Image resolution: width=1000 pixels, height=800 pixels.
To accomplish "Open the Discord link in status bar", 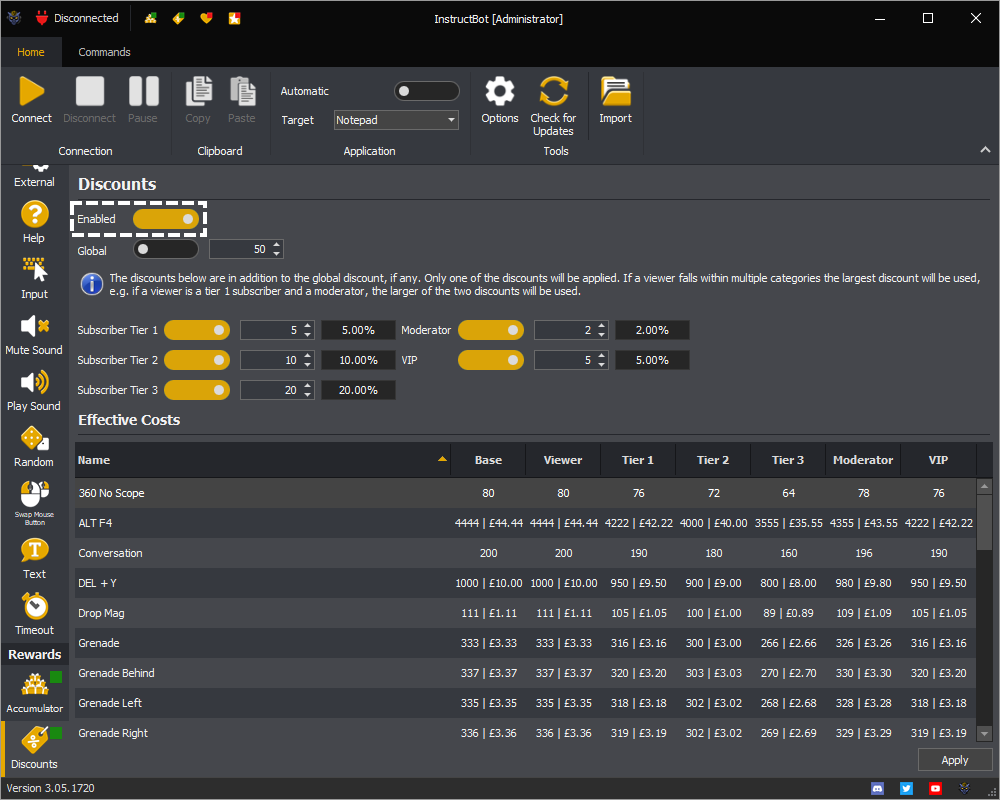I will click(878, 789).
